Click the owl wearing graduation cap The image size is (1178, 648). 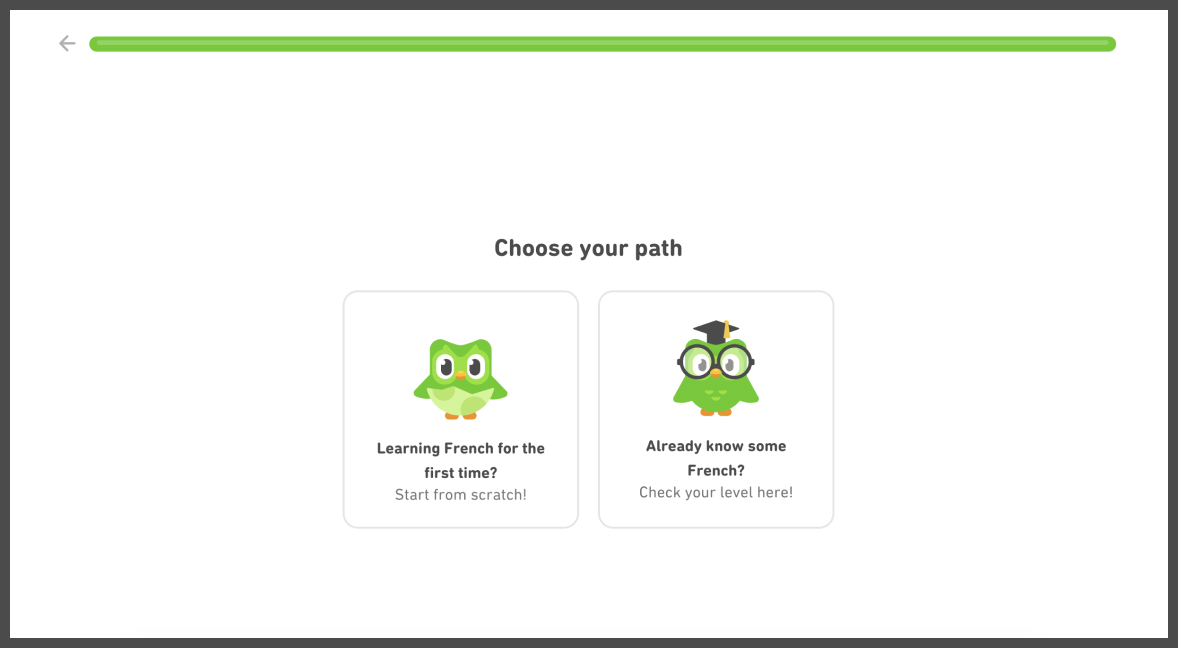[x=716, y=368]
